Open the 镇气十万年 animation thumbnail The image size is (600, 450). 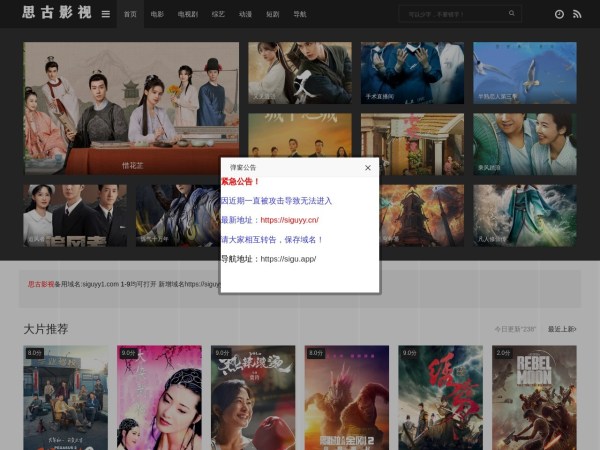click(x=178, y=216)
